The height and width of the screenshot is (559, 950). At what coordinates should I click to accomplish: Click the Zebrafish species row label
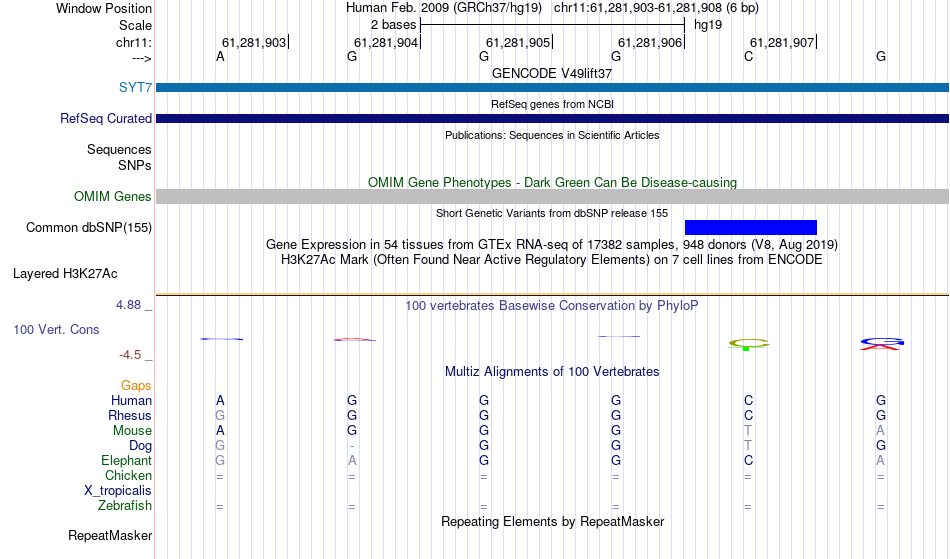125,505
